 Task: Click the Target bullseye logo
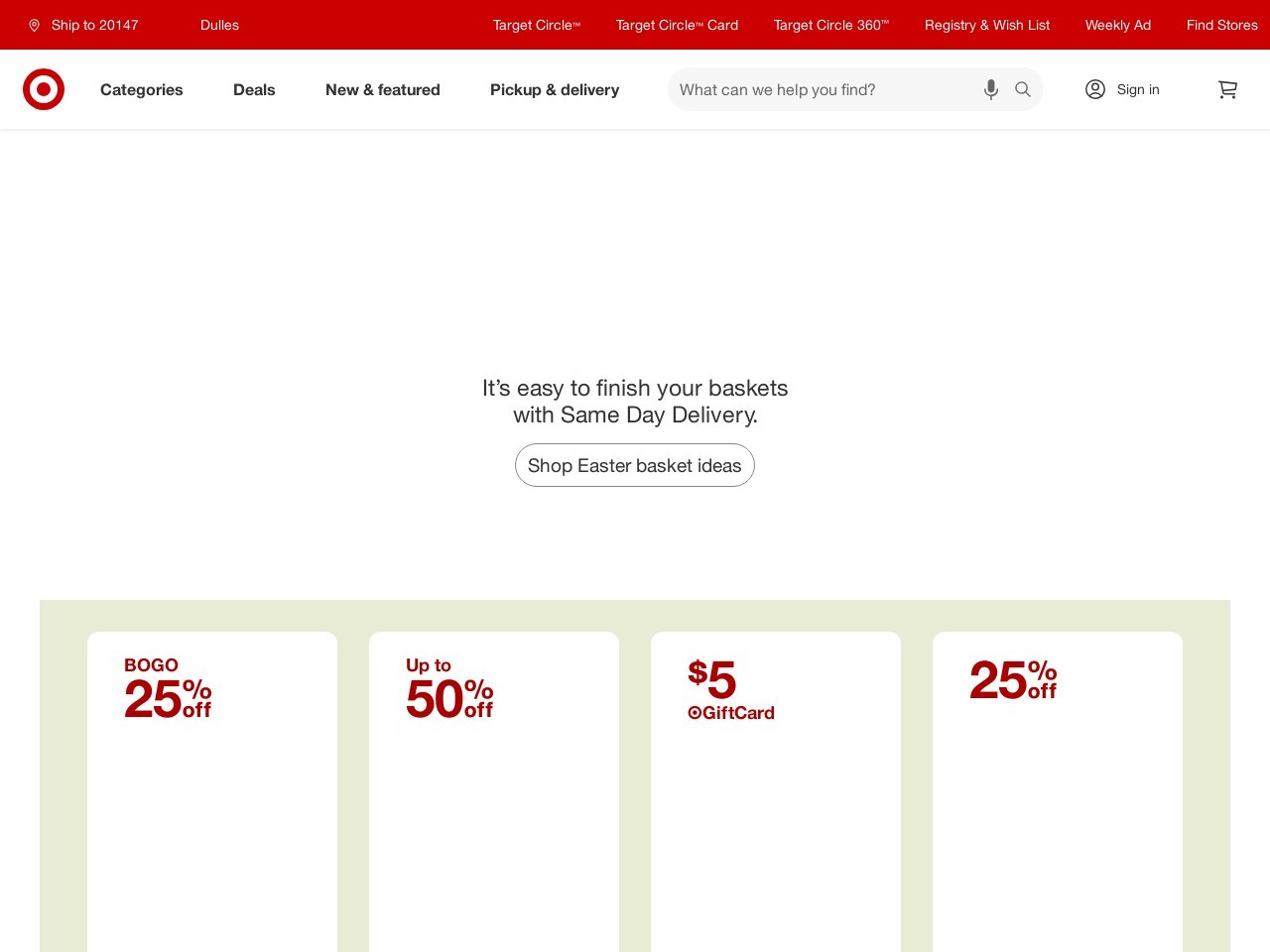click(x=44, y=89)
